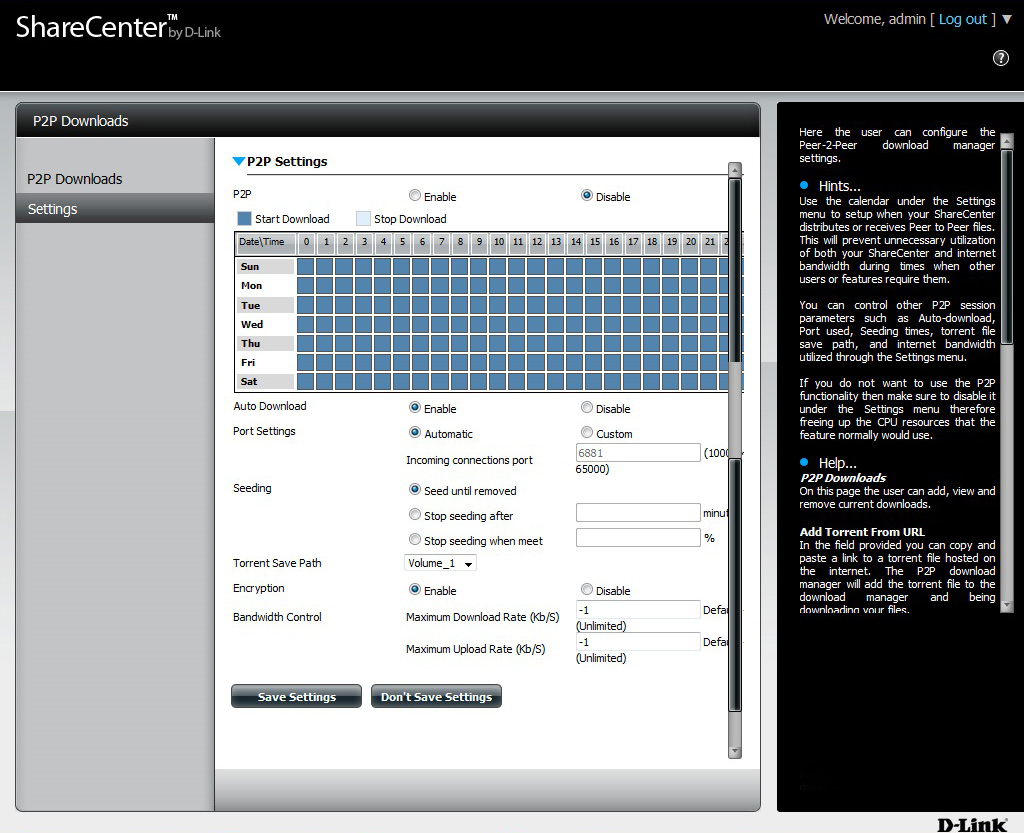Viewport: 1024px width, 833px height.
Task: Pick the Stop Download light swatch
Action: click(x=363, y=219)
